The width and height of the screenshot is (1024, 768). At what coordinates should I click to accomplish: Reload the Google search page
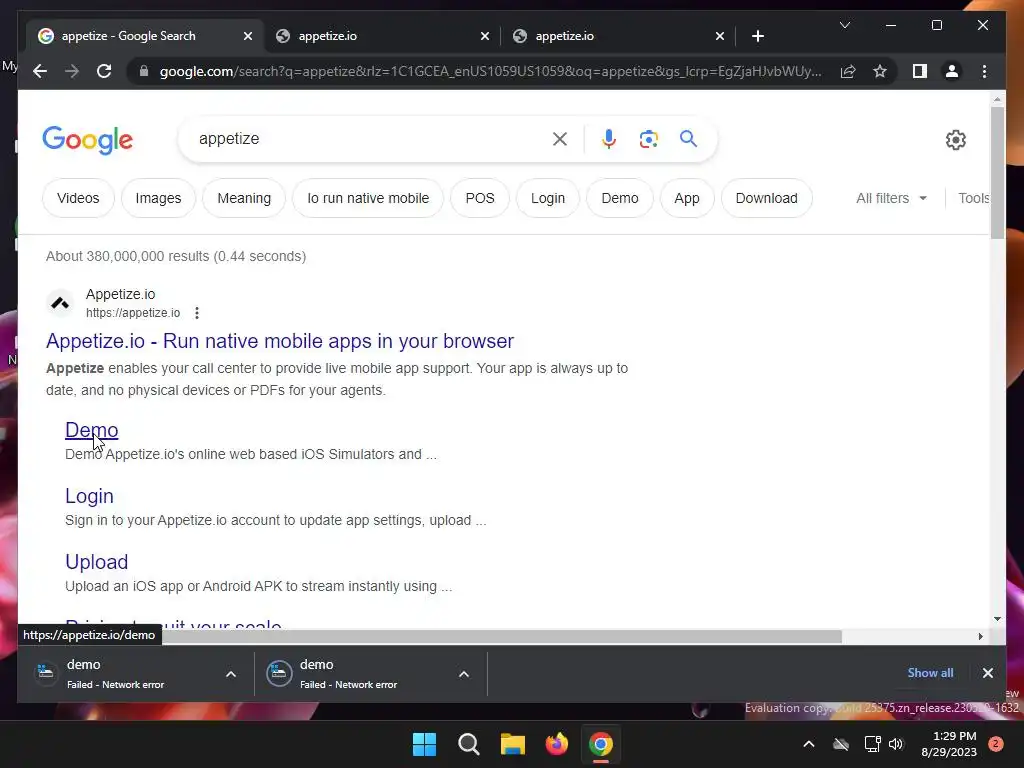(x=104, y=71)
